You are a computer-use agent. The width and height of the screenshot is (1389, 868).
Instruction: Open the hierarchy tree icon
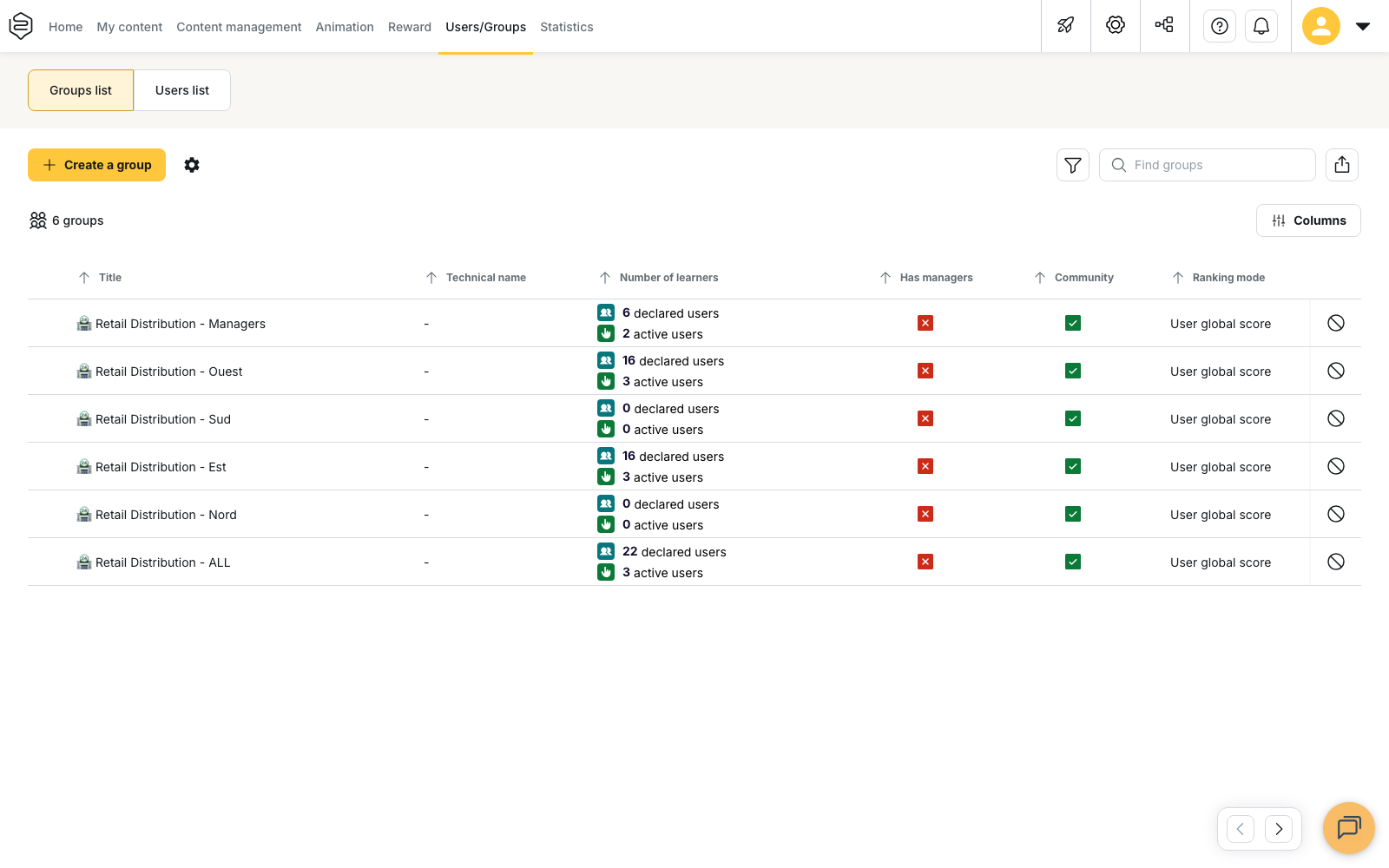click(x=1164, y=25)
